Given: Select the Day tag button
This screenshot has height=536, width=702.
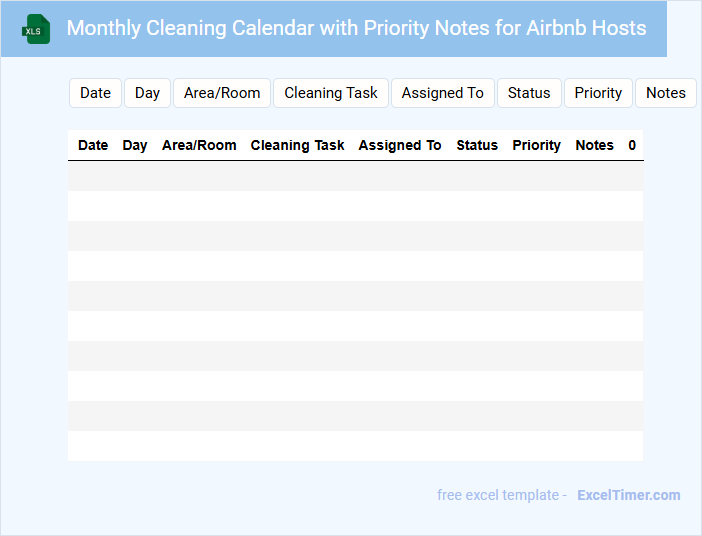Looking at the screenshot, I should coord(147,93).
